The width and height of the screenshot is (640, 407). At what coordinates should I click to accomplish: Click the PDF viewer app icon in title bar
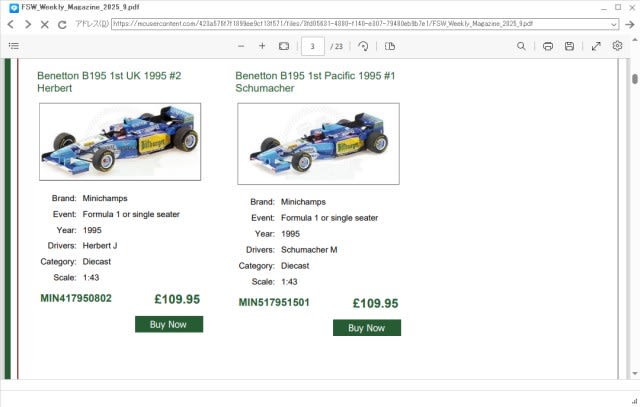(x=14, y=8)
